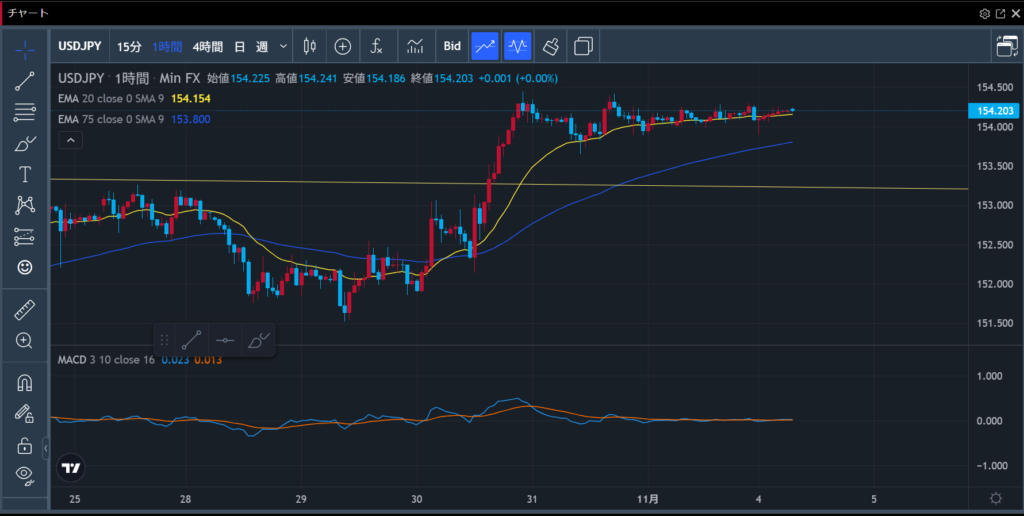The width and height of the screenshot is (1024, 516).
Task: Switch to the 4時間 timeframe
Action: 208,46
